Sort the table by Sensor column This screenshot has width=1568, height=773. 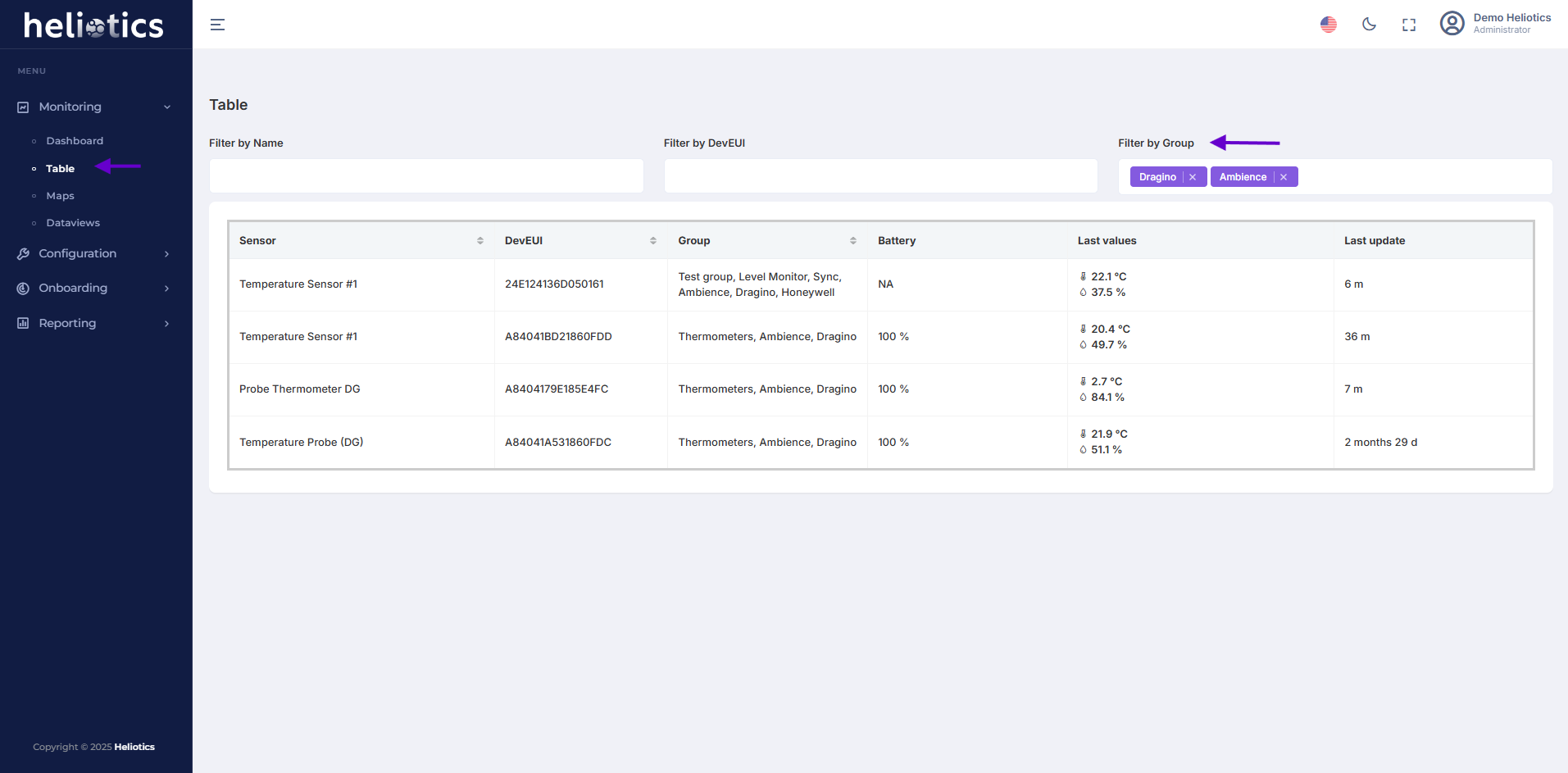click(x=480, y=241)
